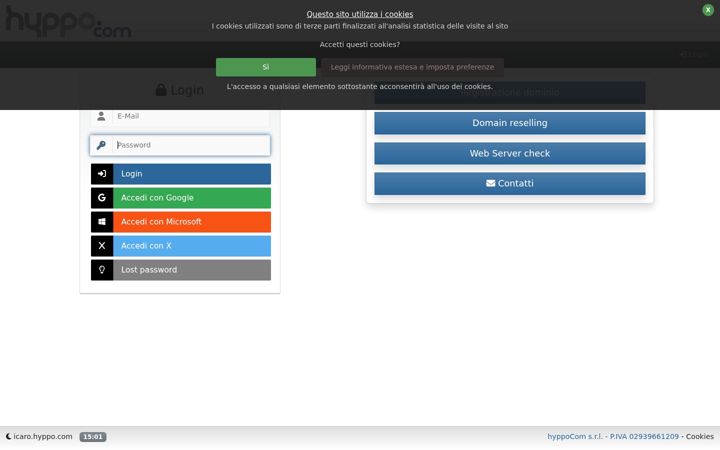This screenshot has height=450, width=720.
Task: Open Leggi informativa estesa e imposta preferenze
Action: [x=412, y=67]
